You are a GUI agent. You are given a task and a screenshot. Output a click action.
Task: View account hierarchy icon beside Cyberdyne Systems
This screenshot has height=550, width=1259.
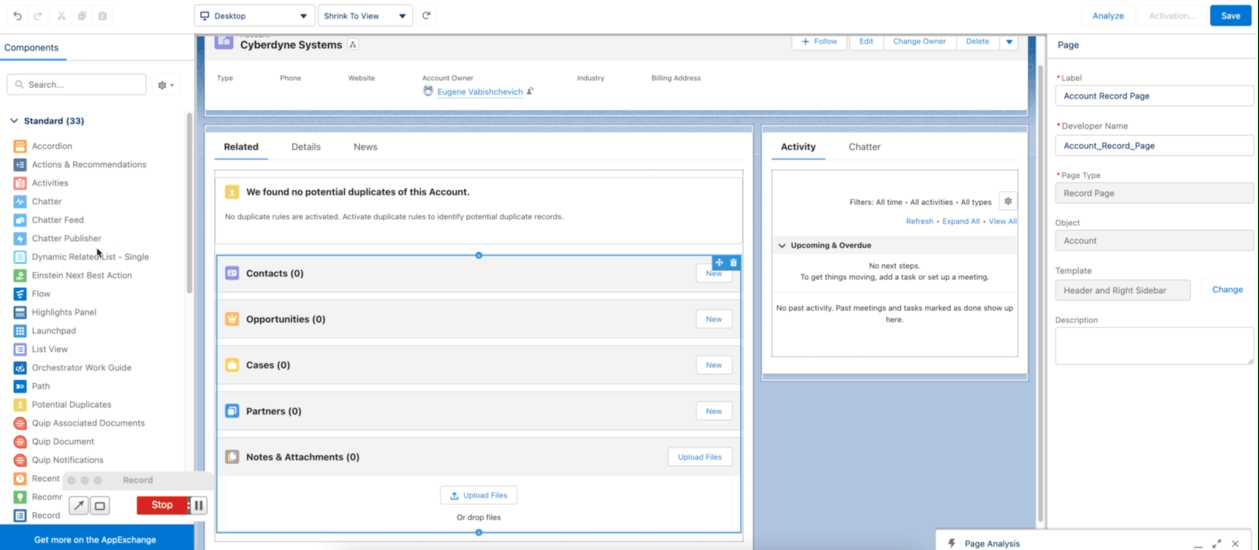353,45
